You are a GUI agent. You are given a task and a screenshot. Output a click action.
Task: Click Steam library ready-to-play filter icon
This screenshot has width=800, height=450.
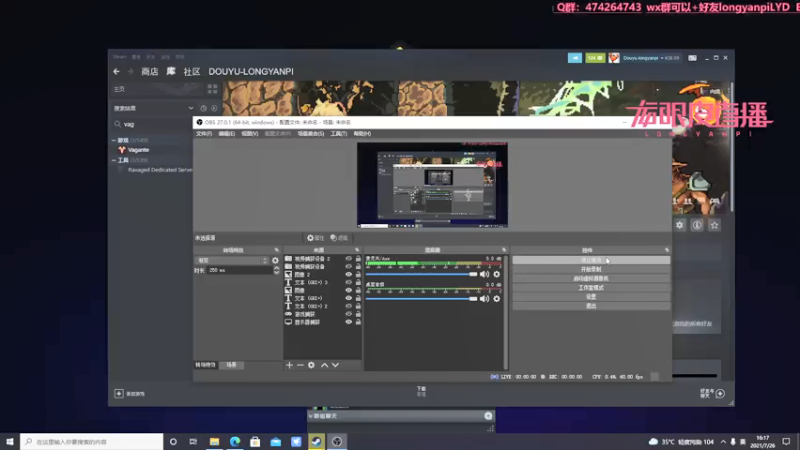pos(214,108)
